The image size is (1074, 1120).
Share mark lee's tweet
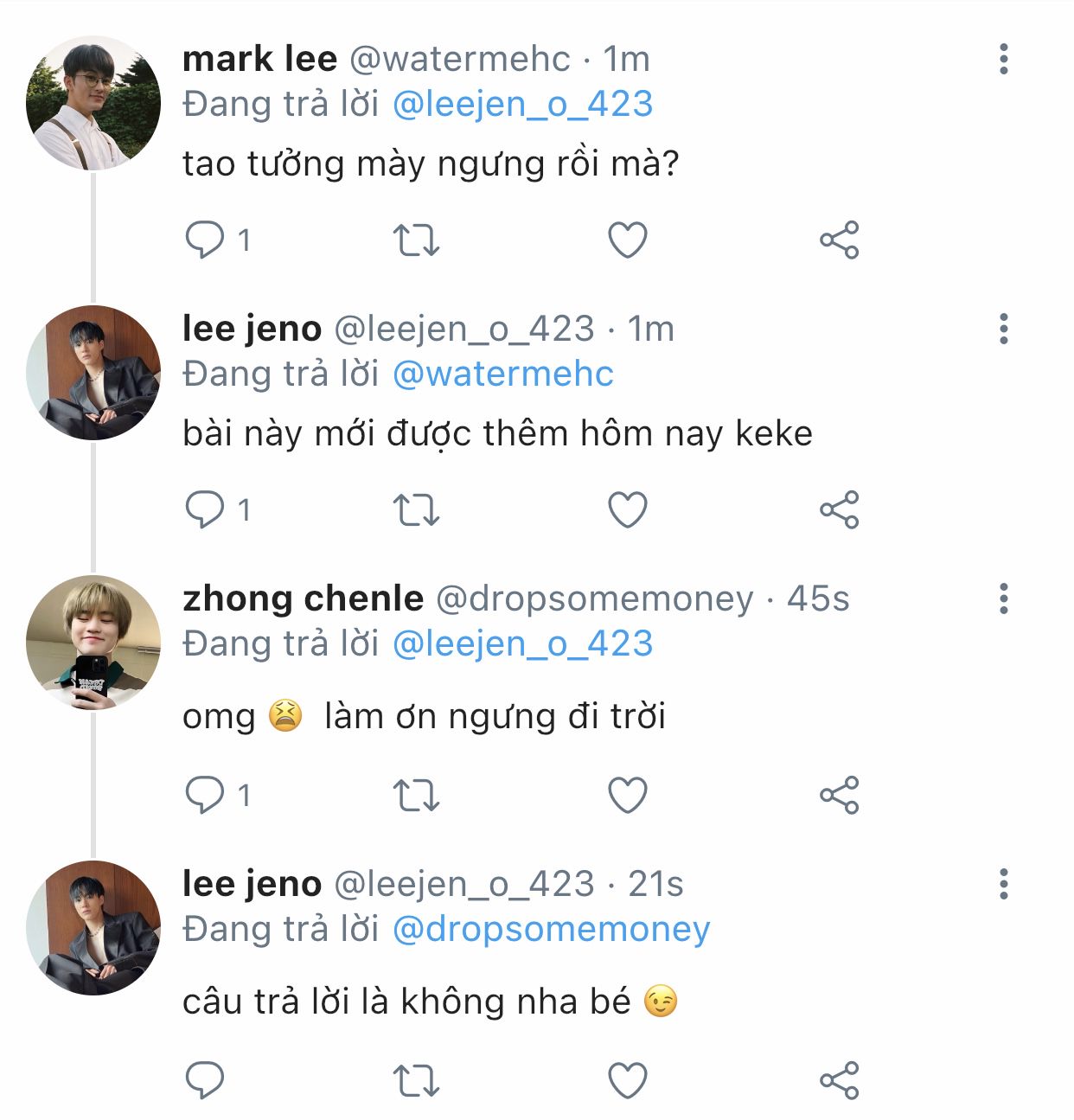(839, 240)
